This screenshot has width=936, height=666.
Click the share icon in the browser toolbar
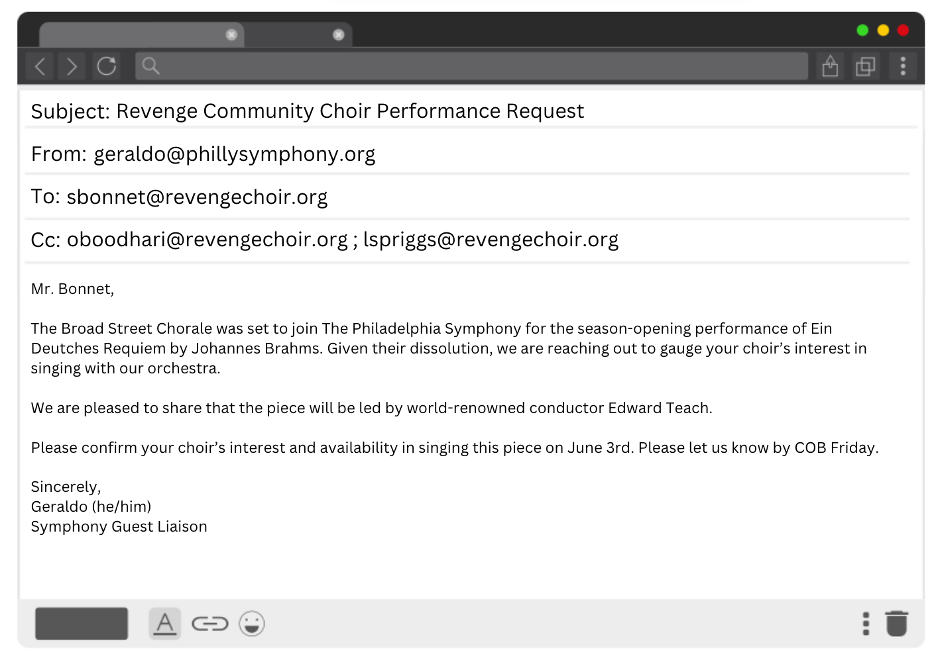click(x=830, y=67)
